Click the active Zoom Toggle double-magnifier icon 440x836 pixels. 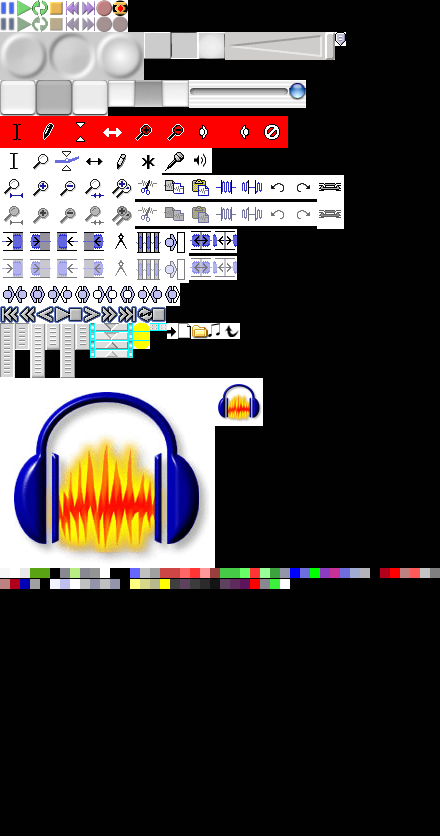[122, 188]
